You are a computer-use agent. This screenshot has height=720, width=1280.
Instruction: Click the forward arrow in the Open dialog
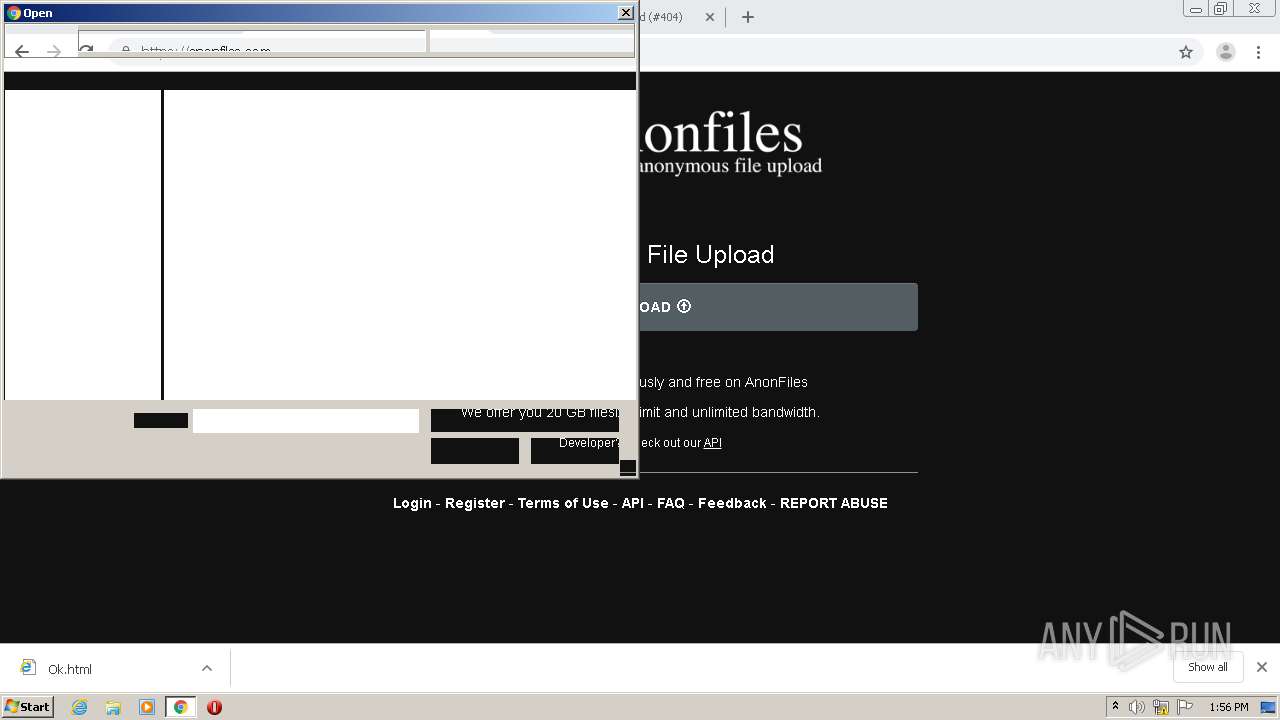[54, 52]
